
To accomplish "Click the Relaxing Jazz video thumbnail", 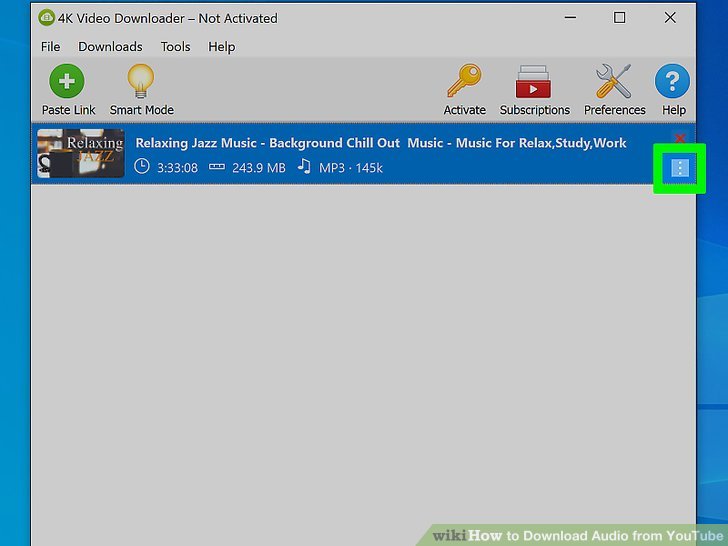I will [x=81, y=153].
